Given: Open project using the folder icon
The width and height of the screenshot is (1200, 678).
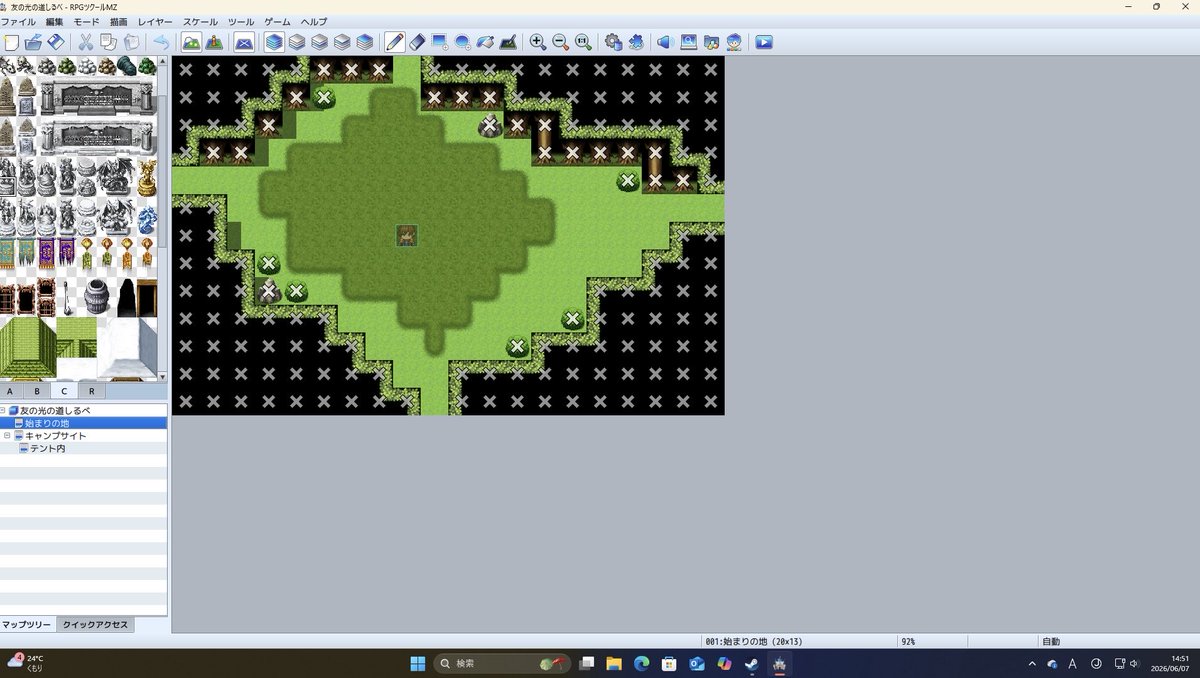Looking at the screenshot, I should tap(33, 42).
